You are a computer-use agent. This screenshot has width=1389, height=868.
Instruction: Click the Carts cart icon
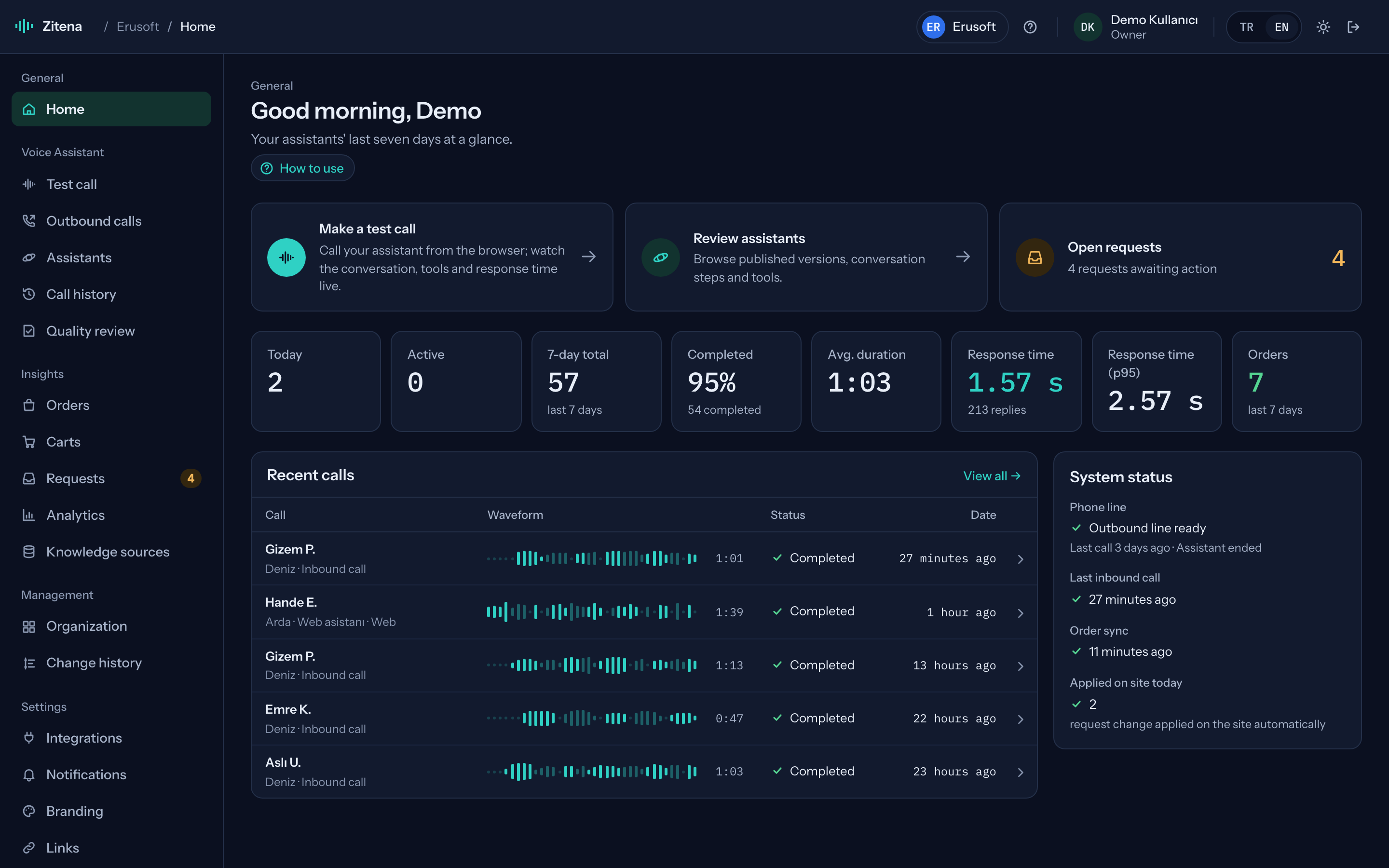click(29, 442)
